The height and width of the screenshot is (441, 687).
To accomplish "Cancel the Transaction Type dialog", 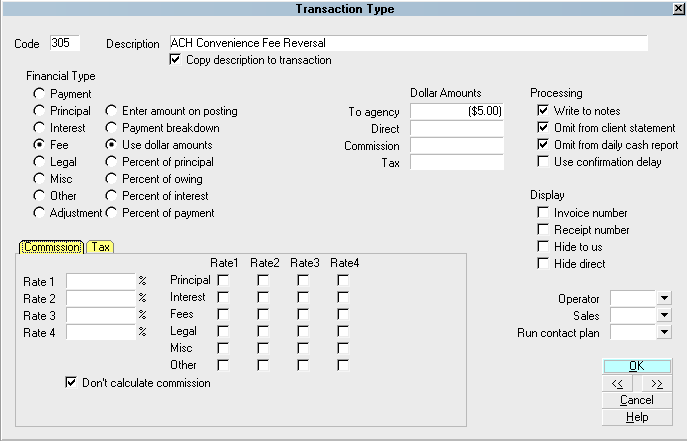I will point(637,400).
